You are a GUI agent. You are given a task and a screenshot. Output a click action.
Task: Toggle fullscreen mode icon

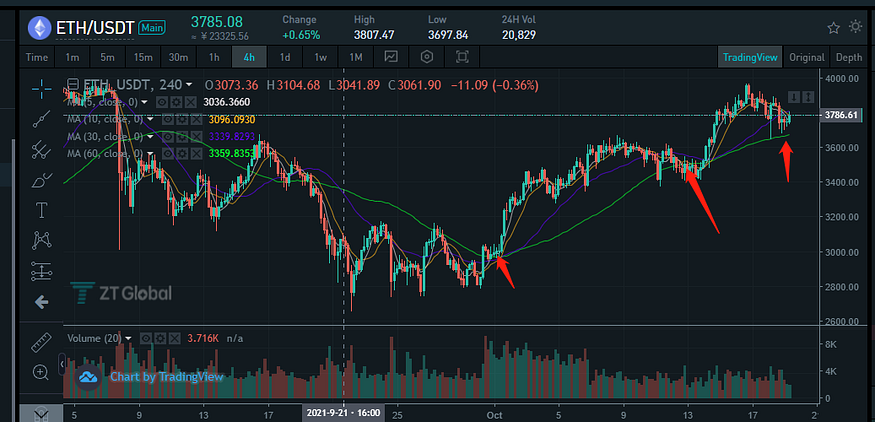(462, 57)
